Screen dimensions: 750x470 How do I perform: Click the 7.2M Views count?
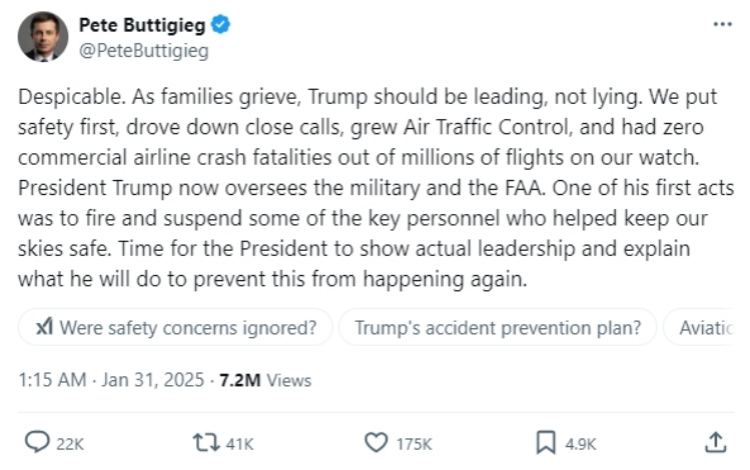pos(265,380)
